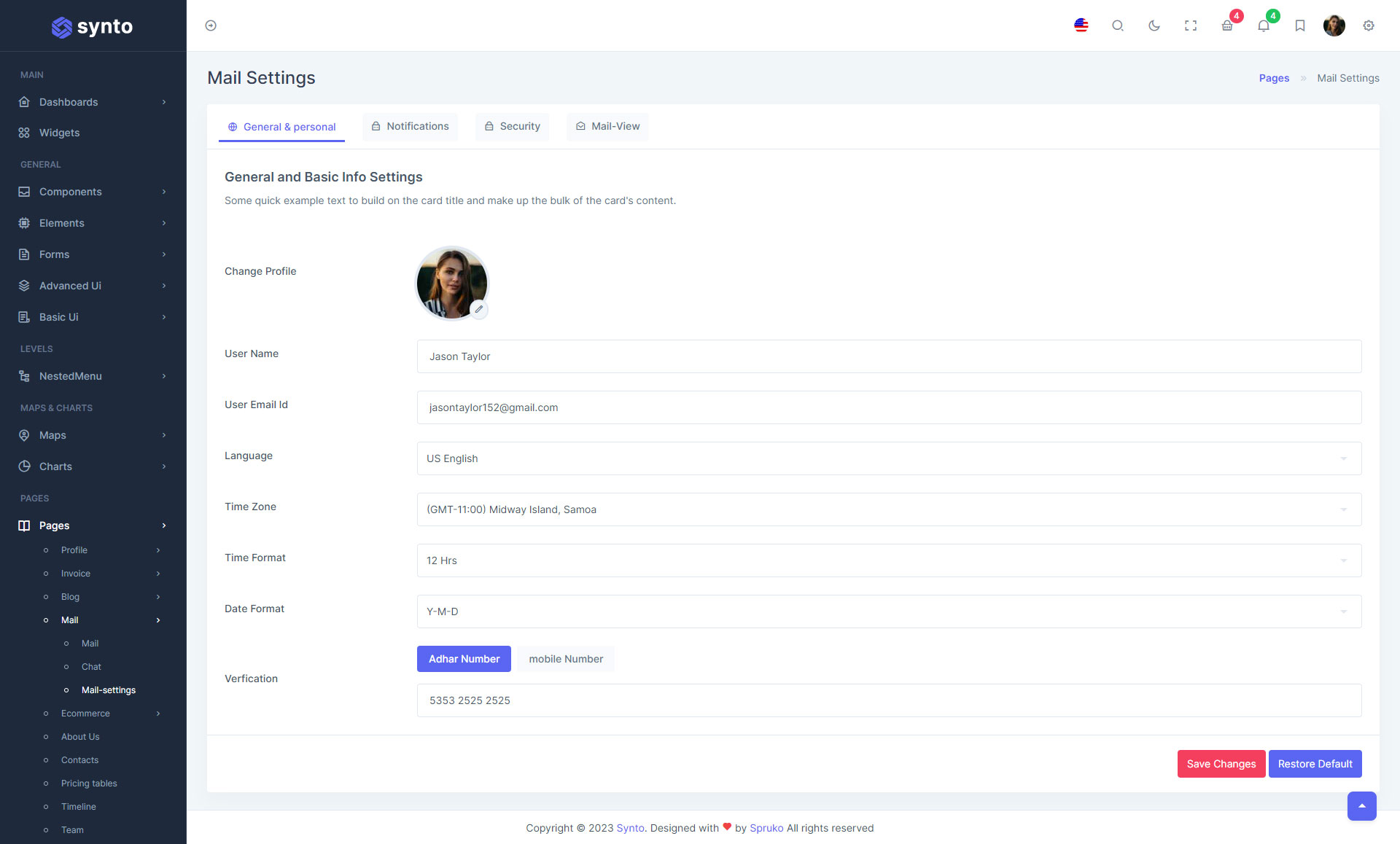Open shopping cart basket icon
1400x844 pixels.
(x=1227, y=26)
